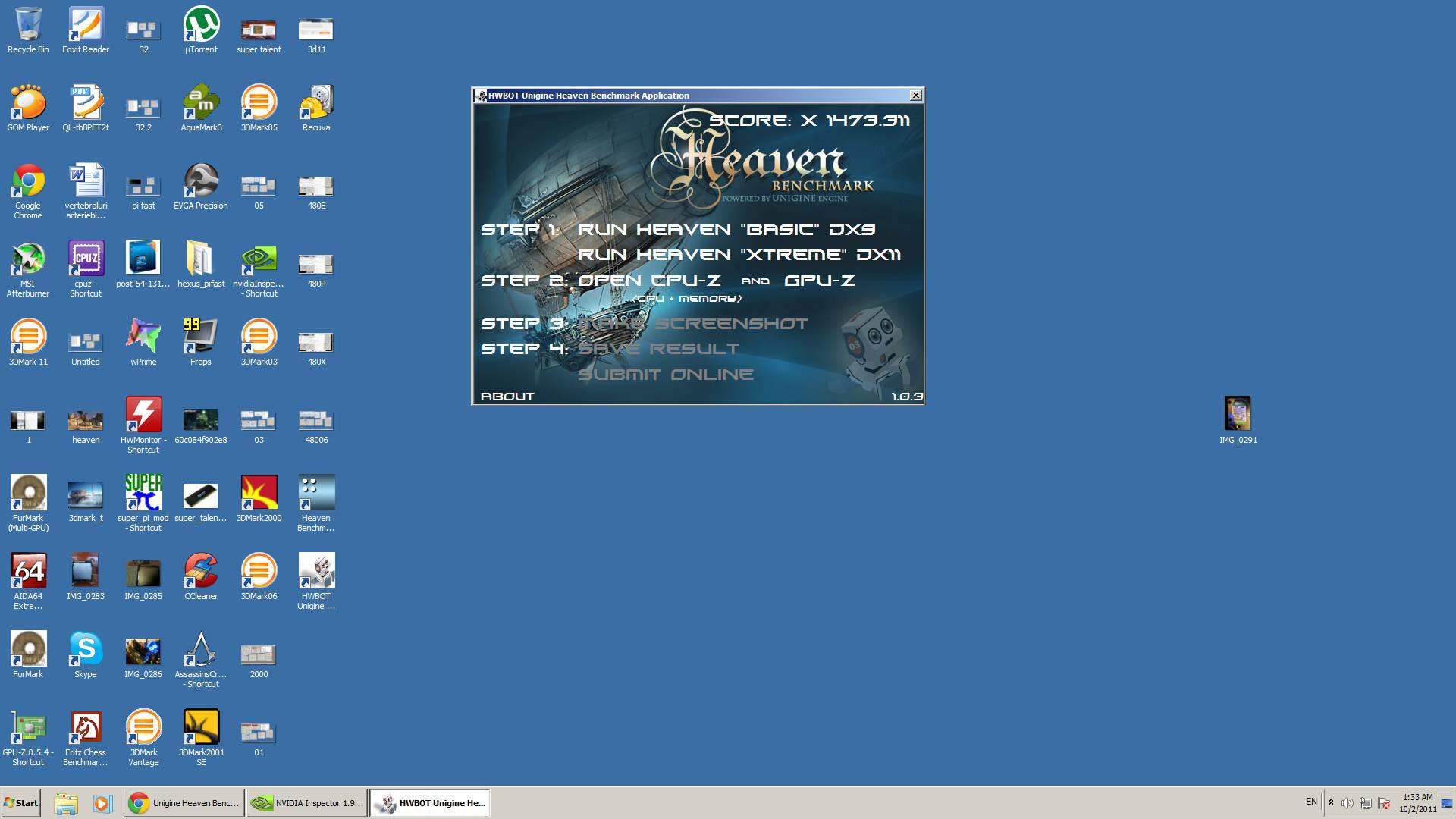Open Windows Explorer from taskbar
The height and width of the screenshot is (819, 1456).
[x=66, y=803]
